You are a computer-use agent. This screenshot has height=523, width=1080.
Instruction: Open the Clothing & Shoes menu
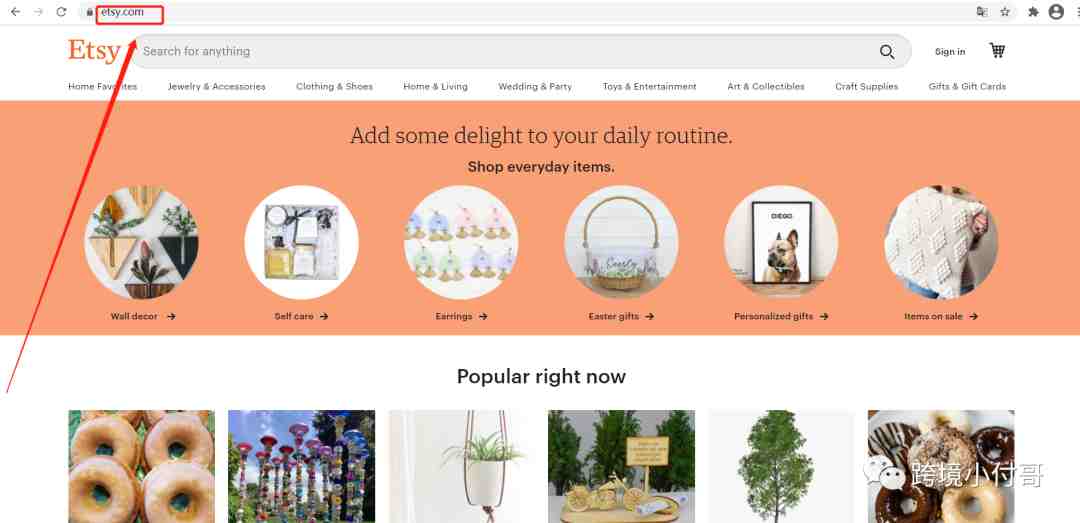pos(334,87)
